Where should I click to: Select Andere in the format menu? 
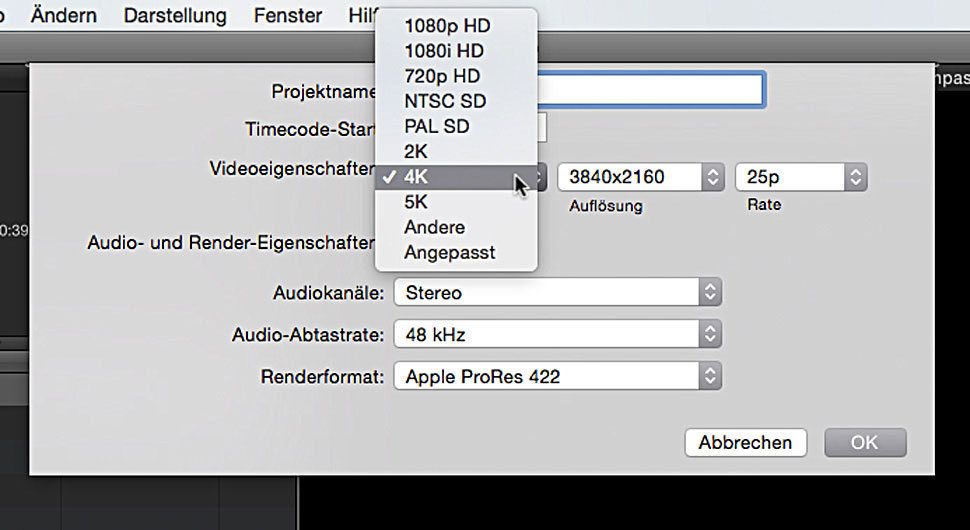point(434,228)
